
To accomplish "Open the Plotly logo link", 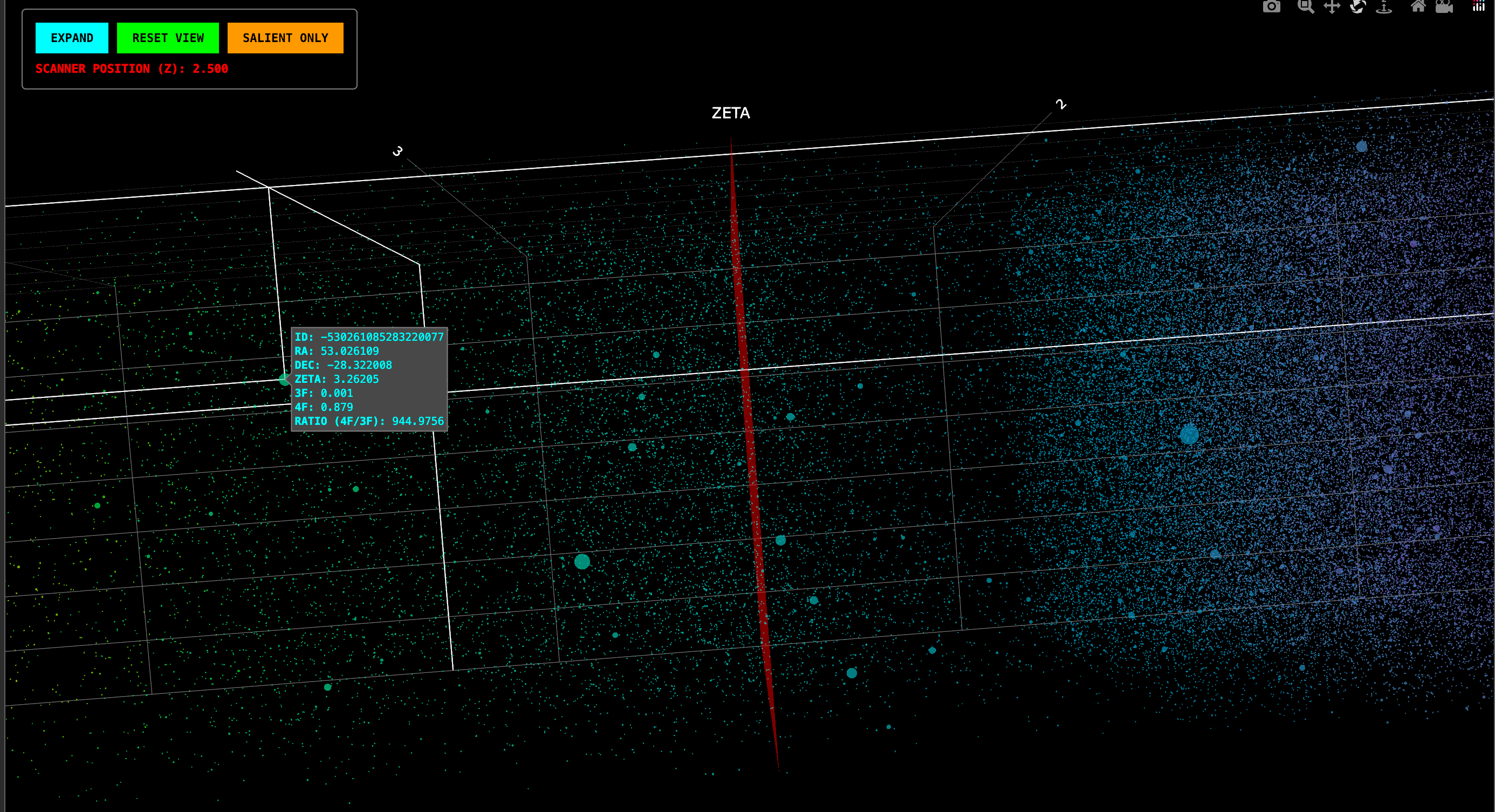I will click(1478, 6).
